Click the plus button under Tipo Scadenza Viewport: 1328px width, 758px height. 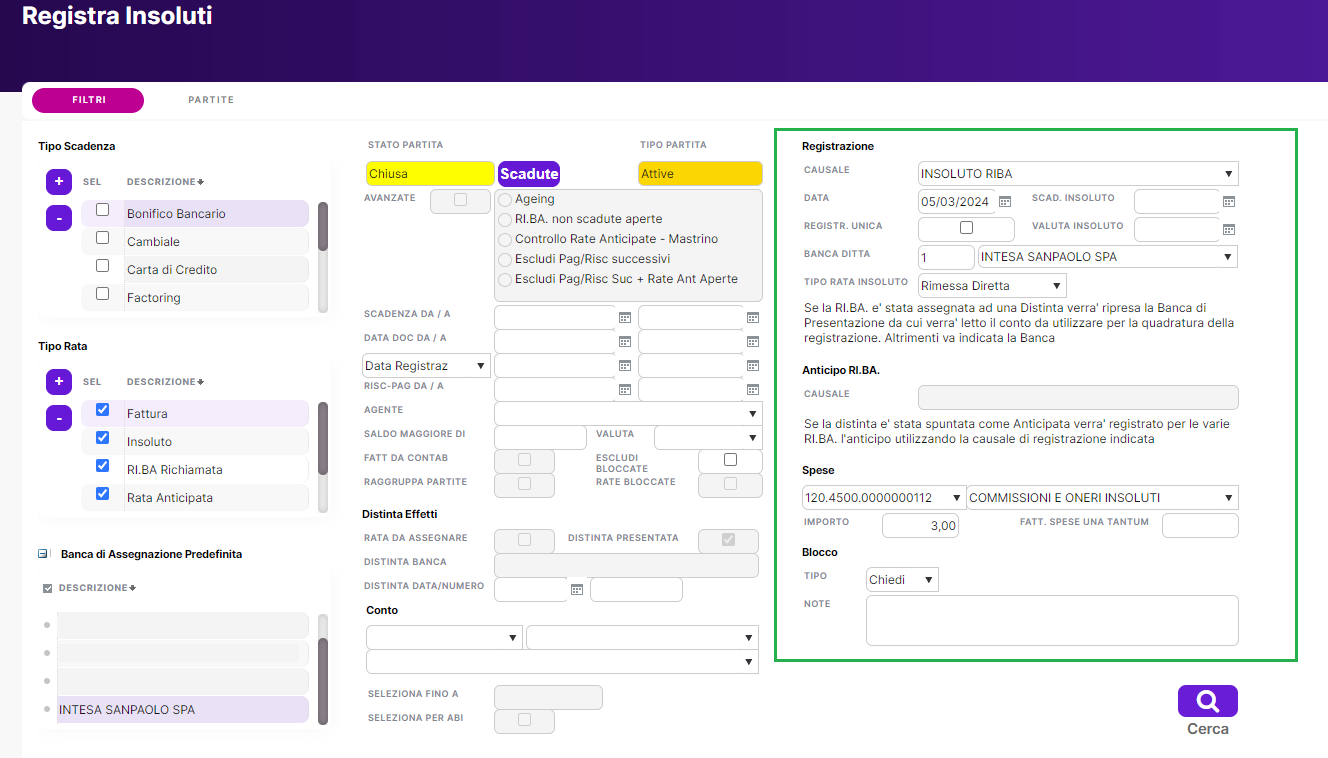pyautogui.click(x=59, y=182)
